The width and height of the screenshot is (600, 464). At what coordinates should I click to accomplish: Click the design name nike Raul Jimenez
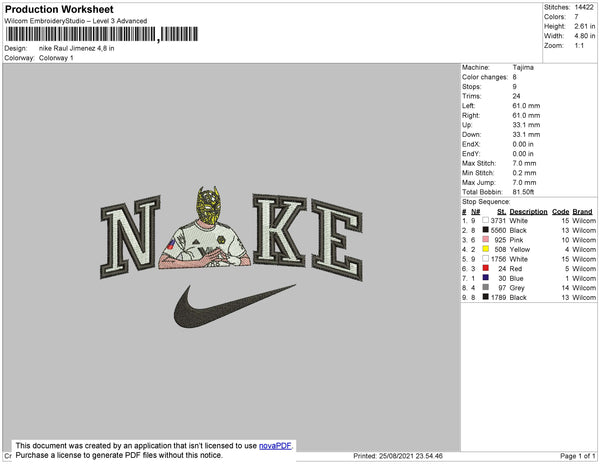(x=77, y=48)
